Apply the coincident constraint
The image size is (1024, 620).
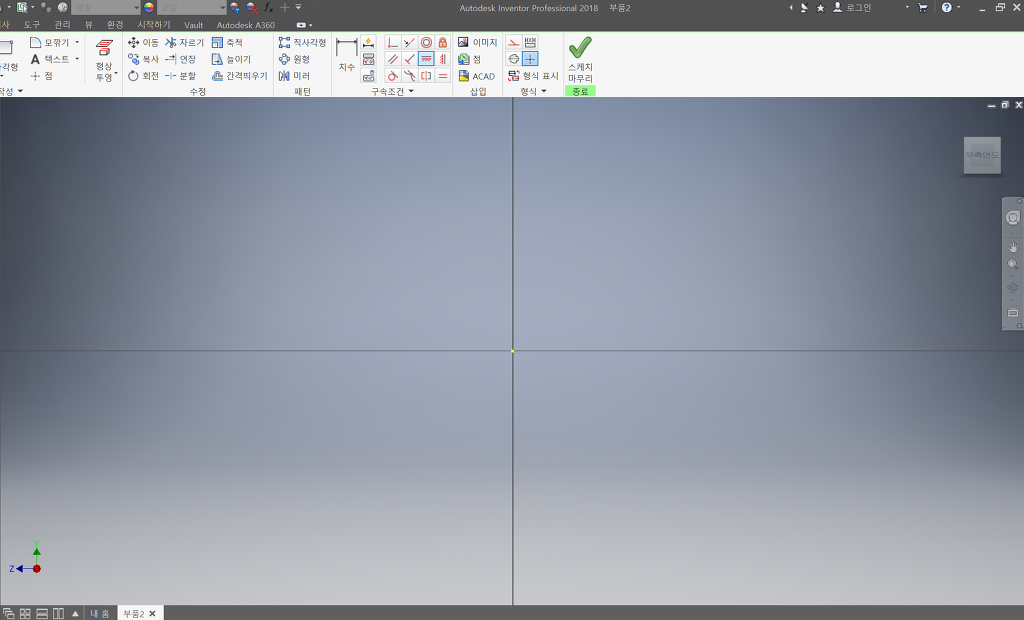[392, 42]
